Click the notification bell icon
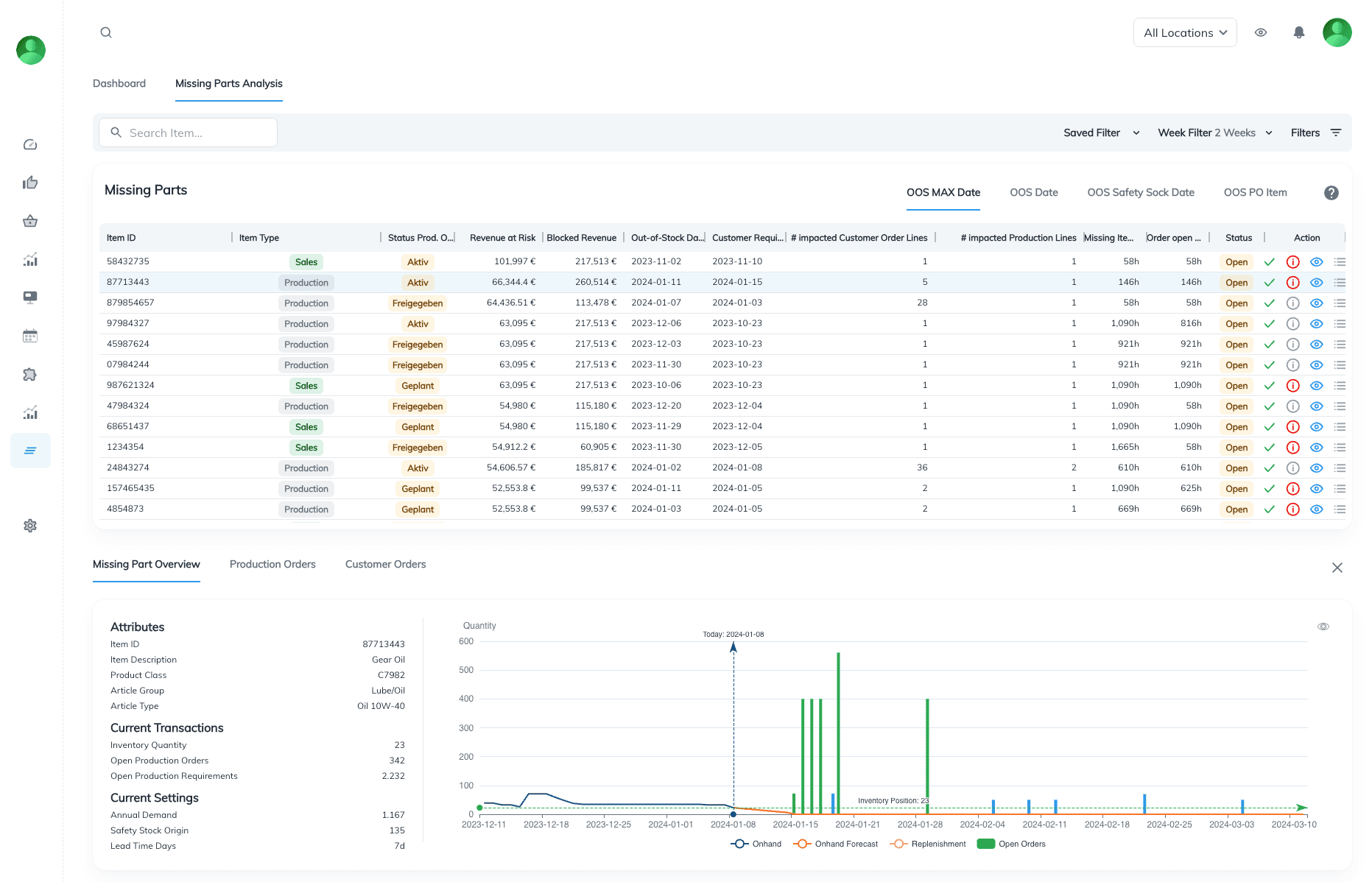The height and width of the screenshot is (882, 1372). pyautogui.click(x=1299, y=32)
